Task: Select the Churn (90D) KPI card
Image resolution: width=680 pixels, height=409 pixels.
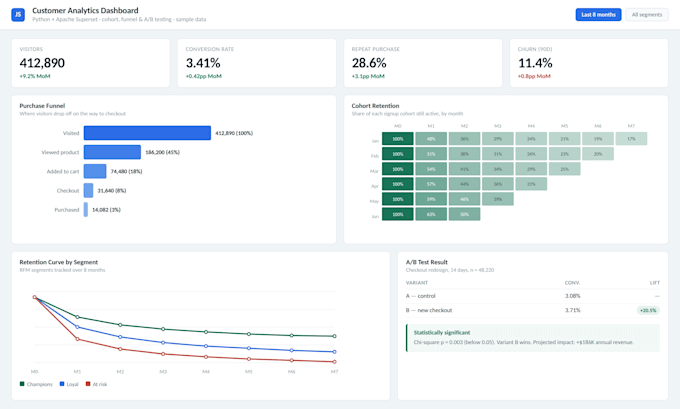Action: click(589, 63)
